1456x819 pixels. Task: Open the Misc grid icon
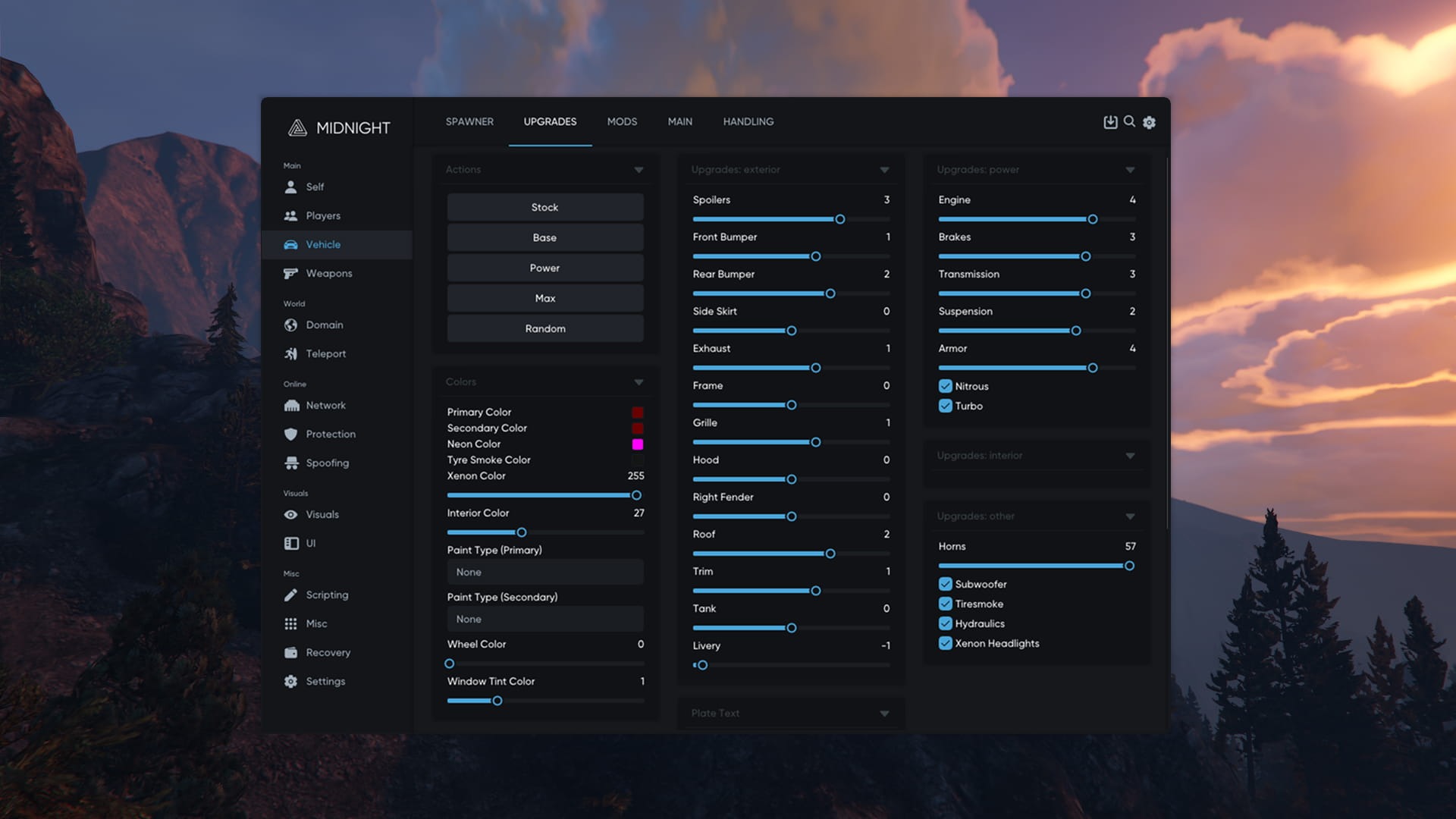click(290, 623)
